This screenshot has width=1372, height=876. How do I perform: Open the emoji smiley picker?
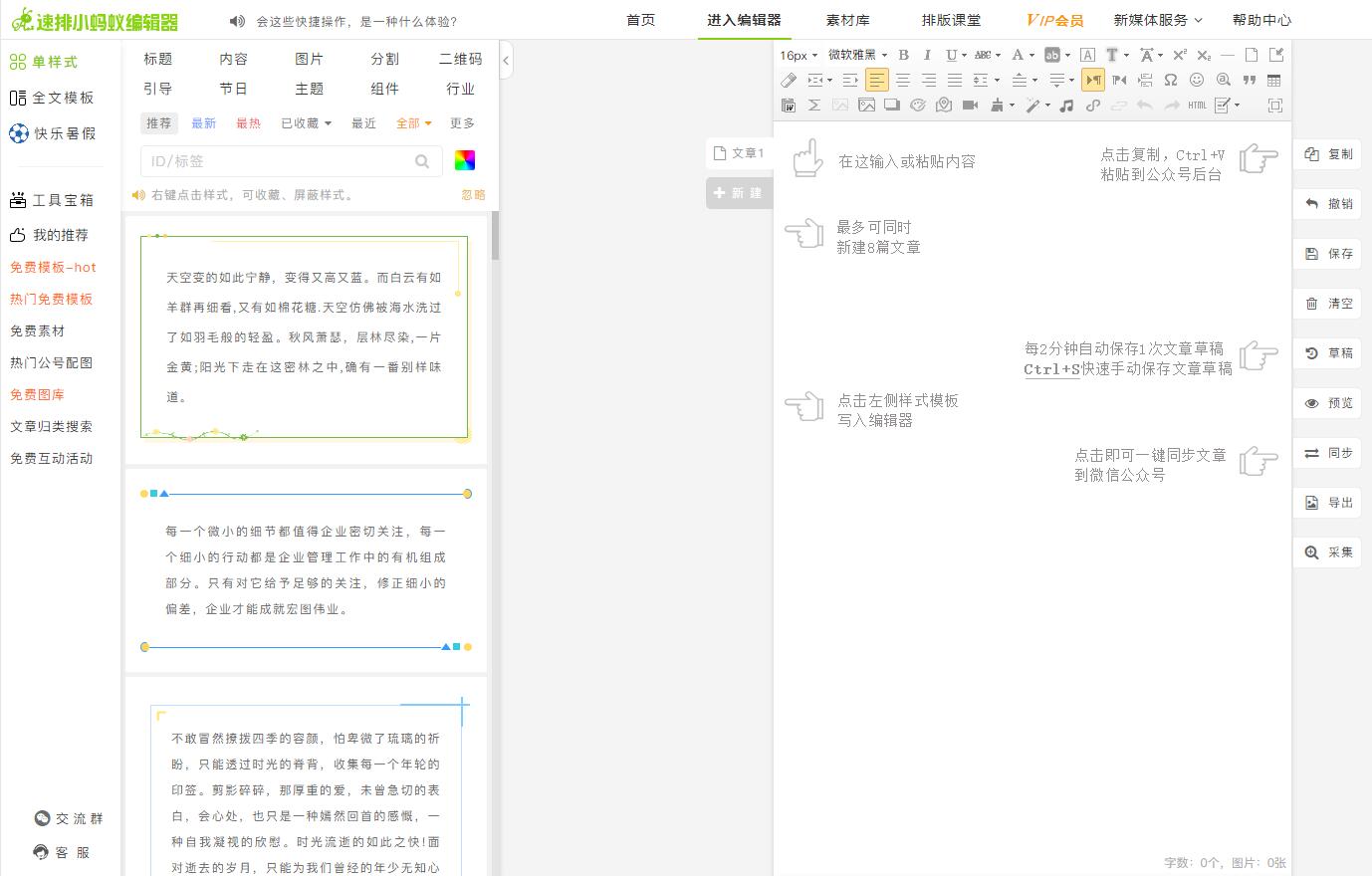(x=1197, y=80)
